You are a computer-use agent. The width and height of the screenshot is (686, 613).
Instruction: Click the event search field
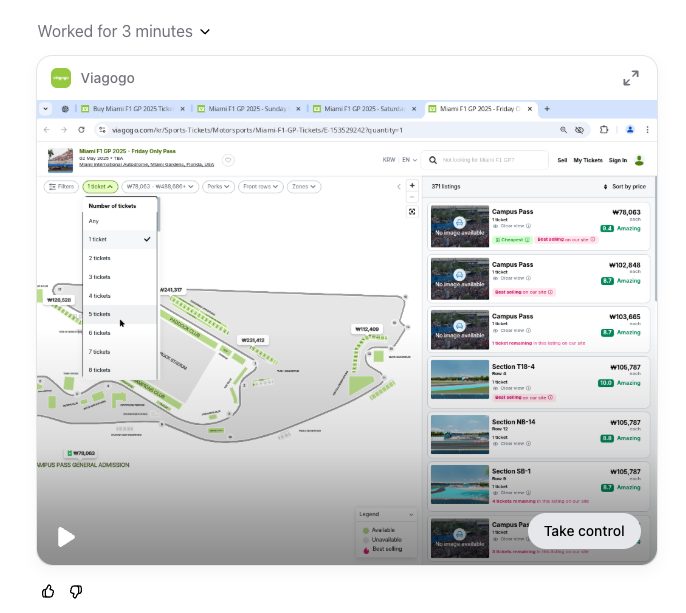[x=484, y=160]
